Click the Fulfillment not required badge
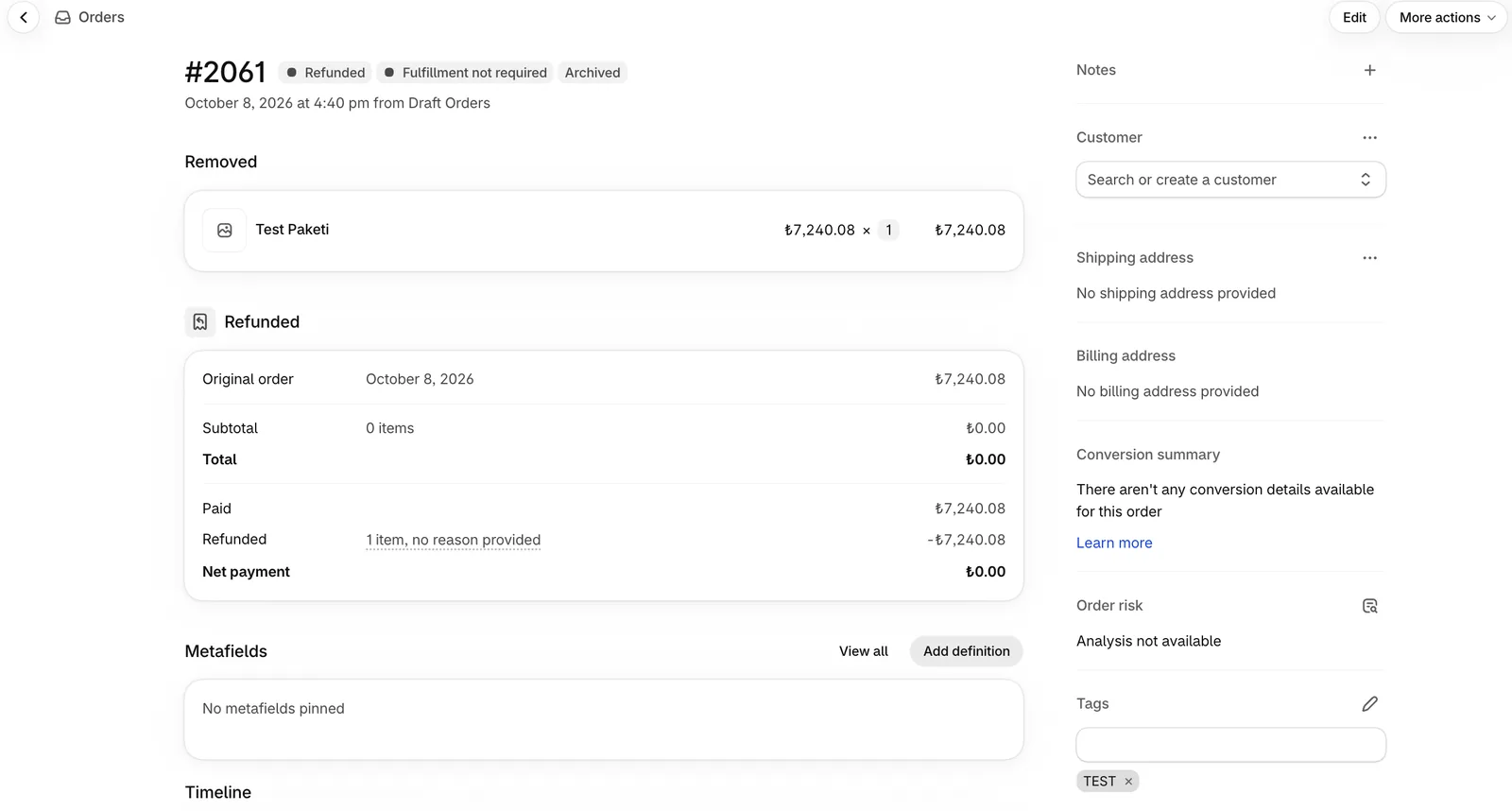 point(465,73)
